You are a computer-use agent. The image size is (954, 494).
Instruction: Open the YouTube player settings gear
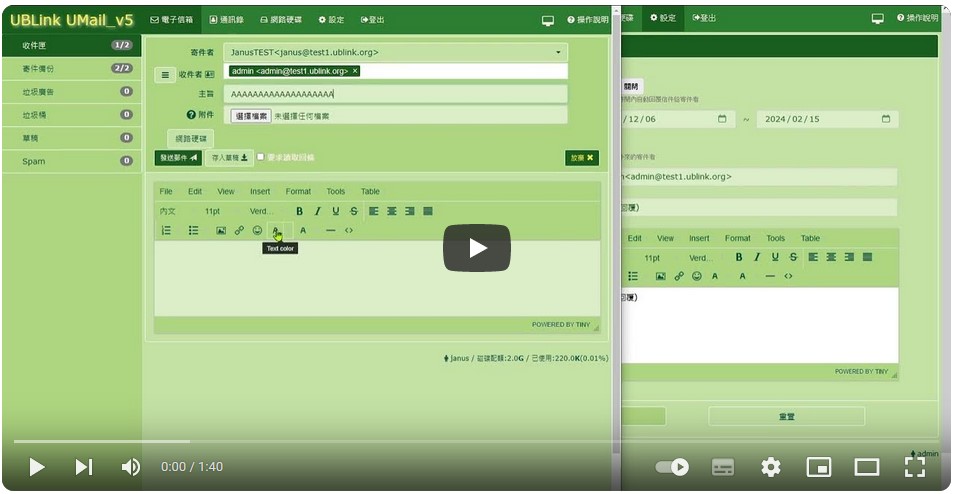click(x=770, y=467)
